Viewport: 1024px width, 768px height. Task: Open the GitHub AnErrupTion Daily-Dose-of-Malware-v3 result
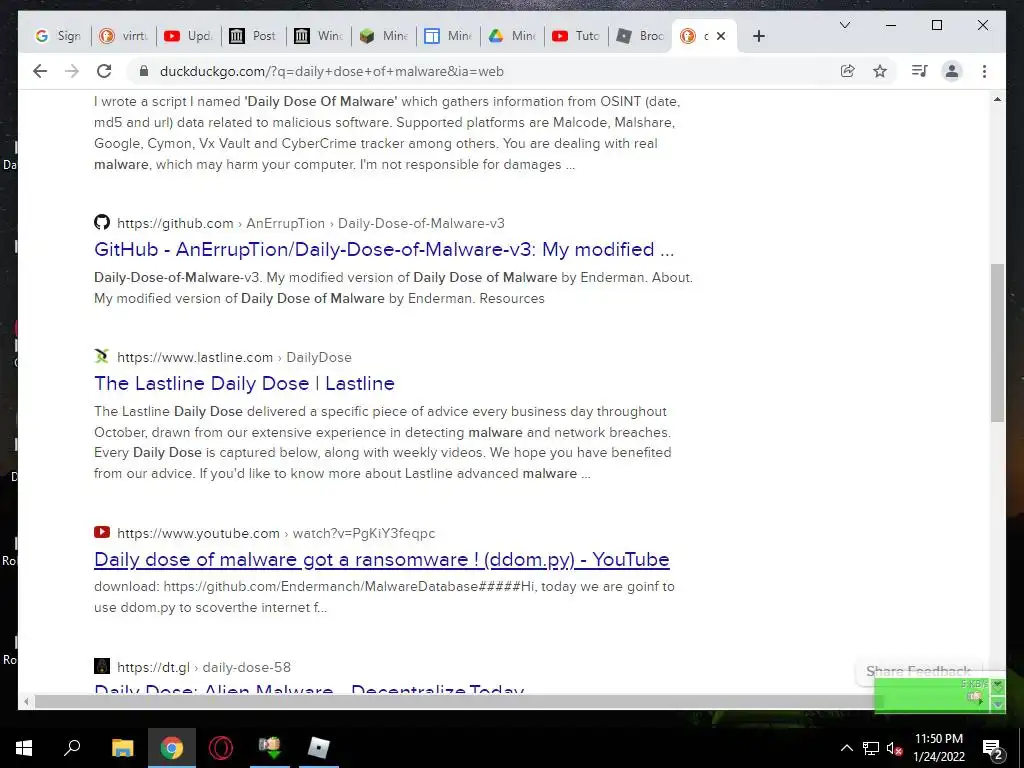(x=384, y=249)
